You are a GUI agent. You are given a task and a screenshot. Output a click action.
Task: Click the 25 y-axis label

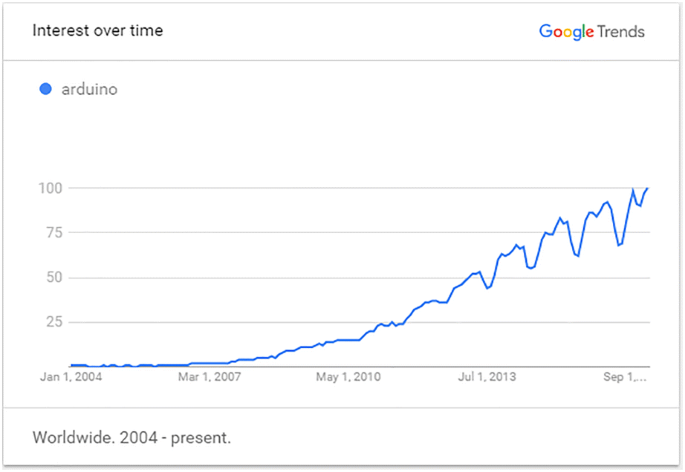tap(55, 322)
